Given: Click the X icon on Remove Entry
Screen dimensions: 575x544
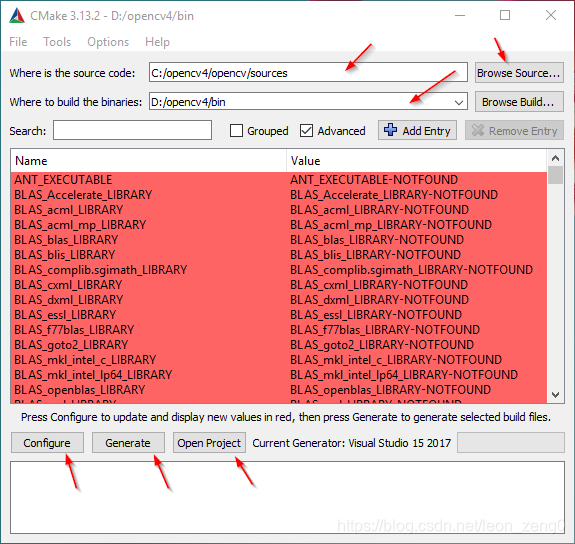Looking at the screenshot, I should click(477, 130).
